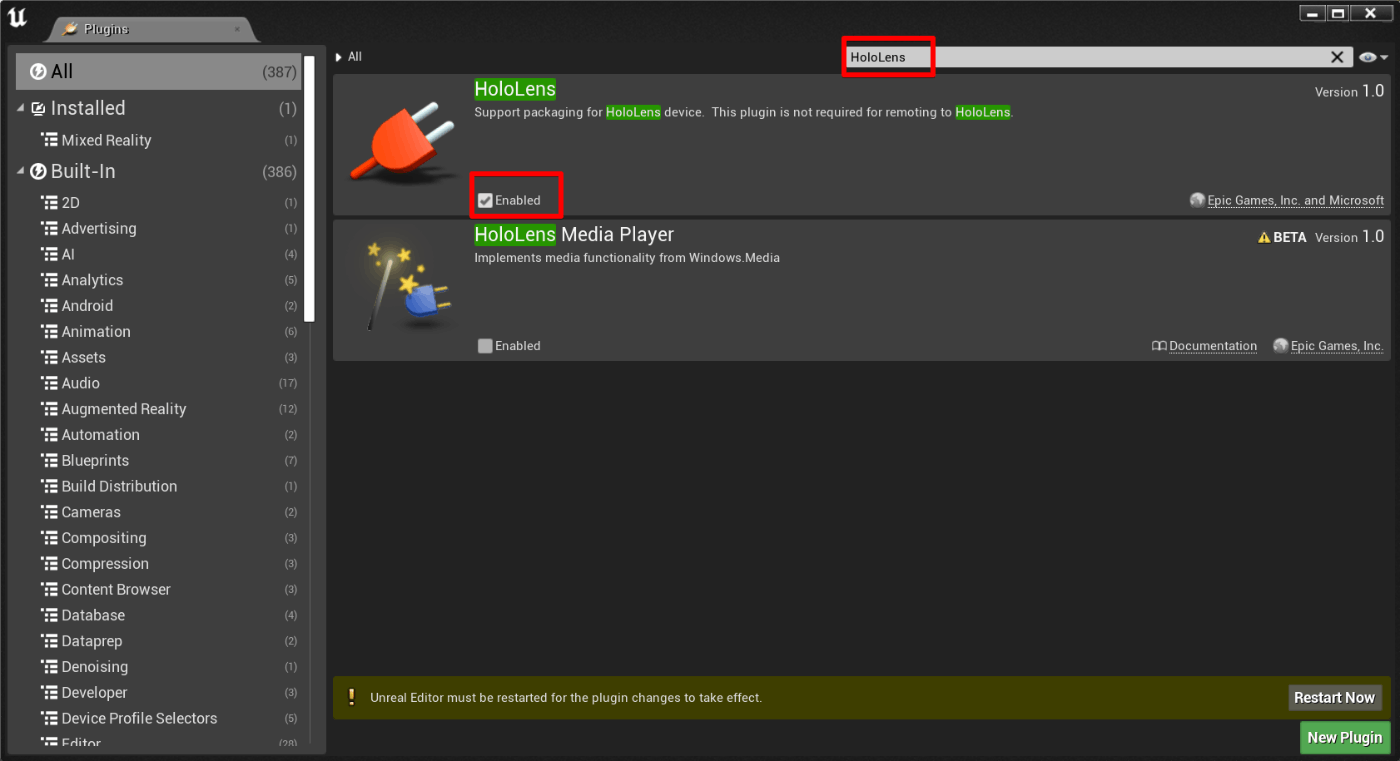Click the eye icon beside the search bar
The width and height of the screenshot is (1400, 761).
pyautogui.click(x=1368, y=57)
